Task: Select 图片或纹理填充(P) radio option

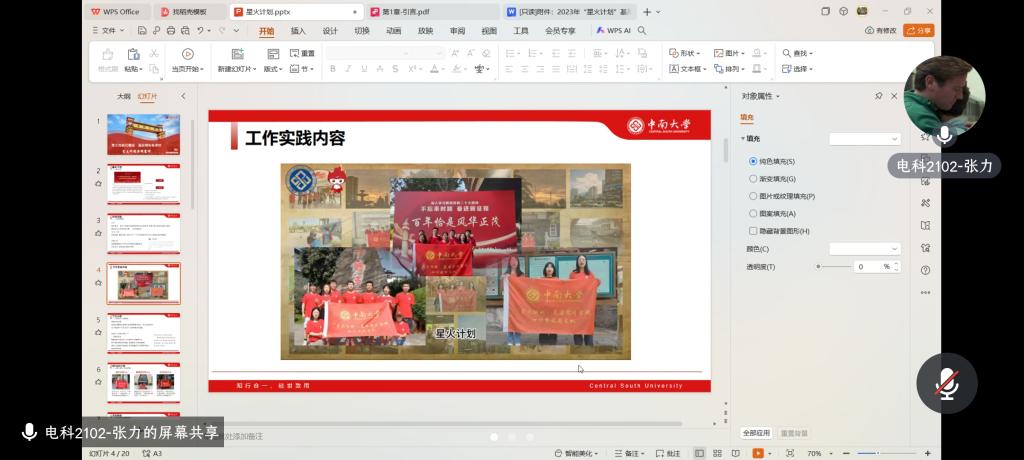Action: [x=753, y=196]
